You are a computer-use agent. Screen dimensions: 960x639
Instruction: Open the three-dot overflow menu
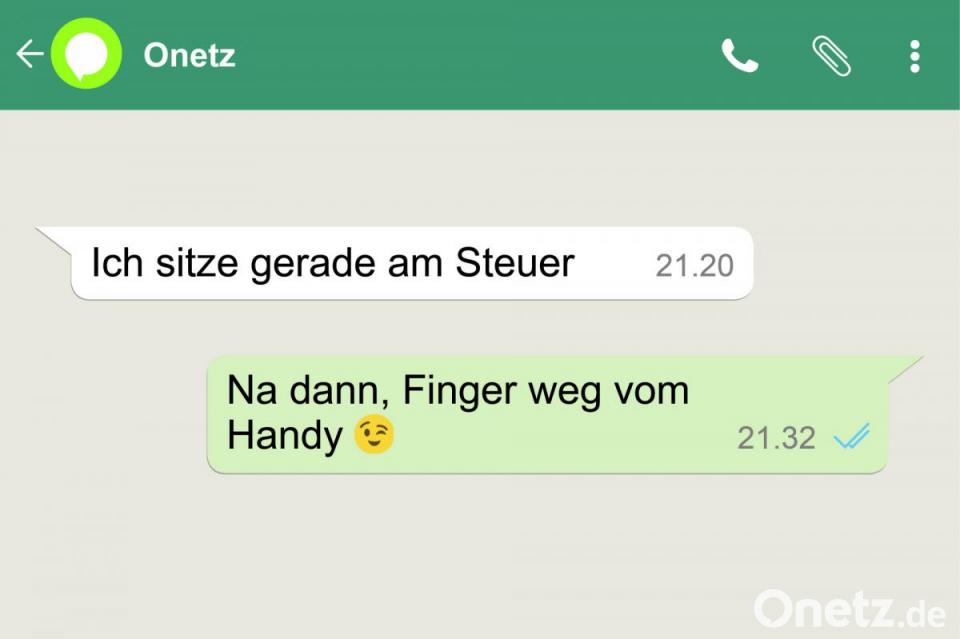point(915,56)
